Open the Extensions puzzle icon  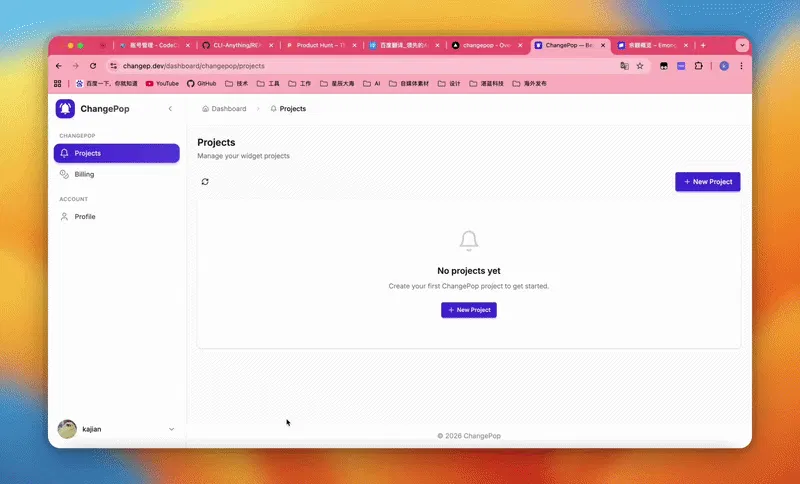(x=698, y=66)
